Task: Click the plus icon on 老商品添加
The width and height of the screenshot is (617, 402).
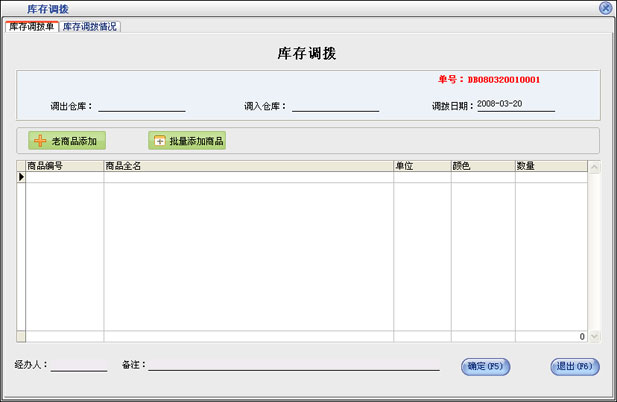Action: click(x=39, y=141)
